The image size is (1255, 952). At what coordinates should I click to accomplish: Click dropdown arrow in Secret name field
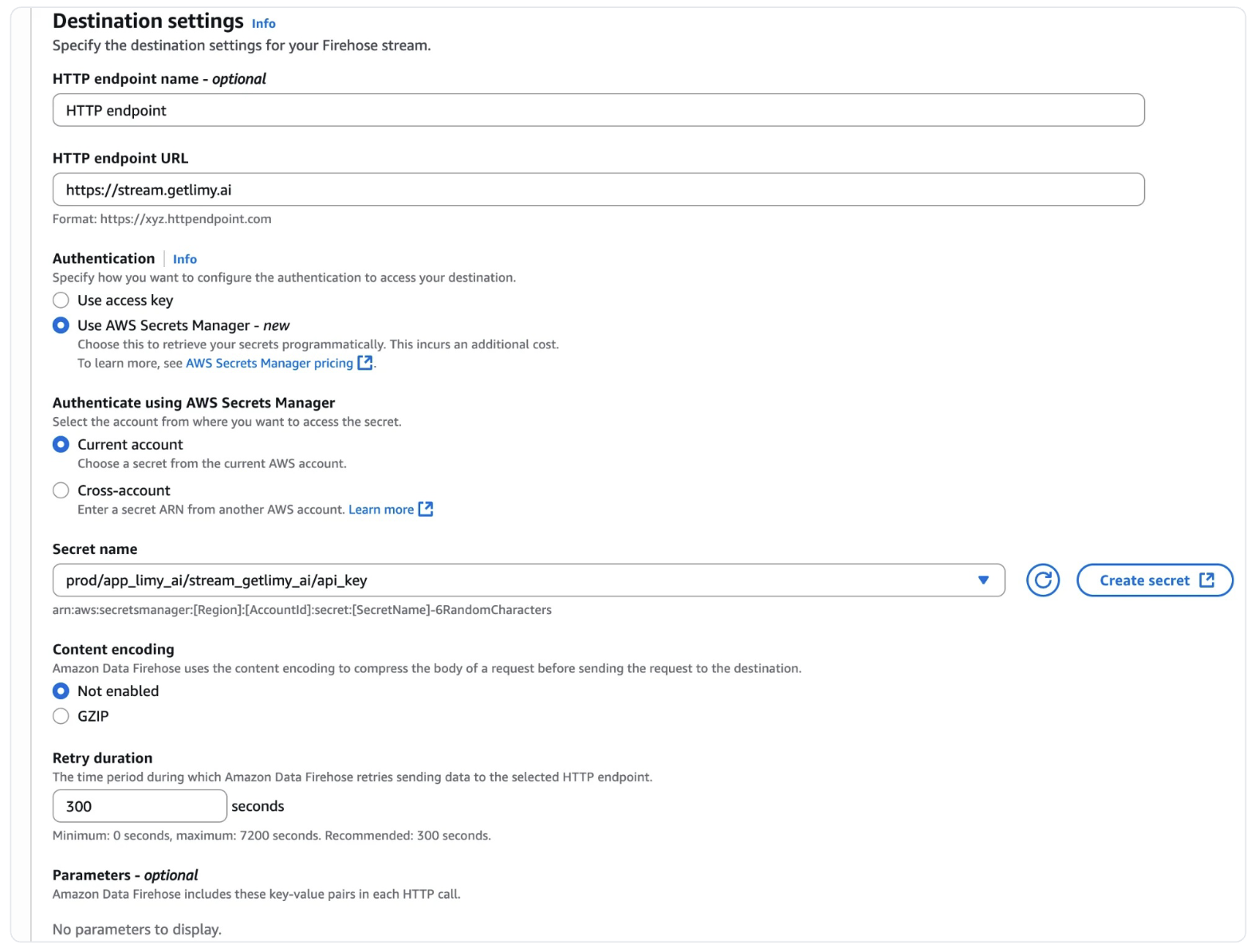coord(983,580)
